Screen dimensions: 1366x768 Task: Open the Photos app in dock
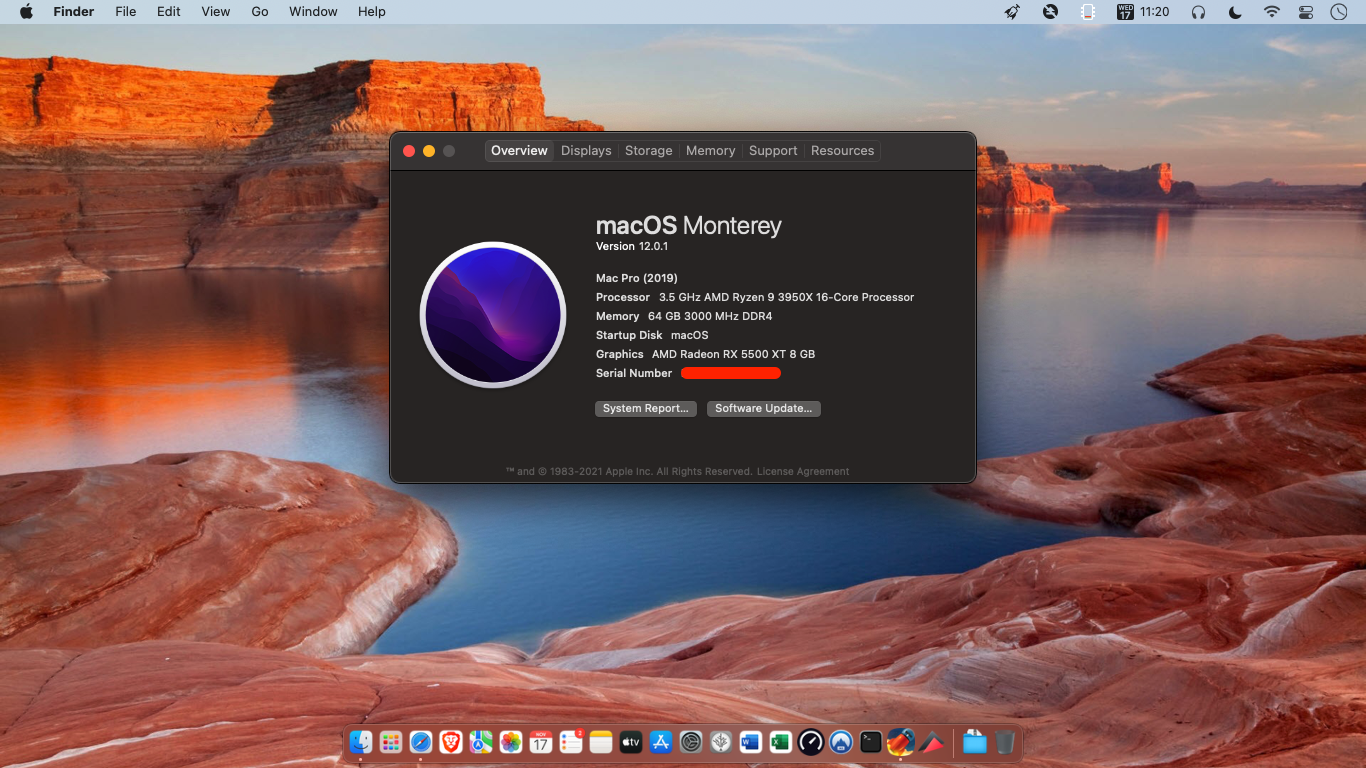(x=511, y=742)
